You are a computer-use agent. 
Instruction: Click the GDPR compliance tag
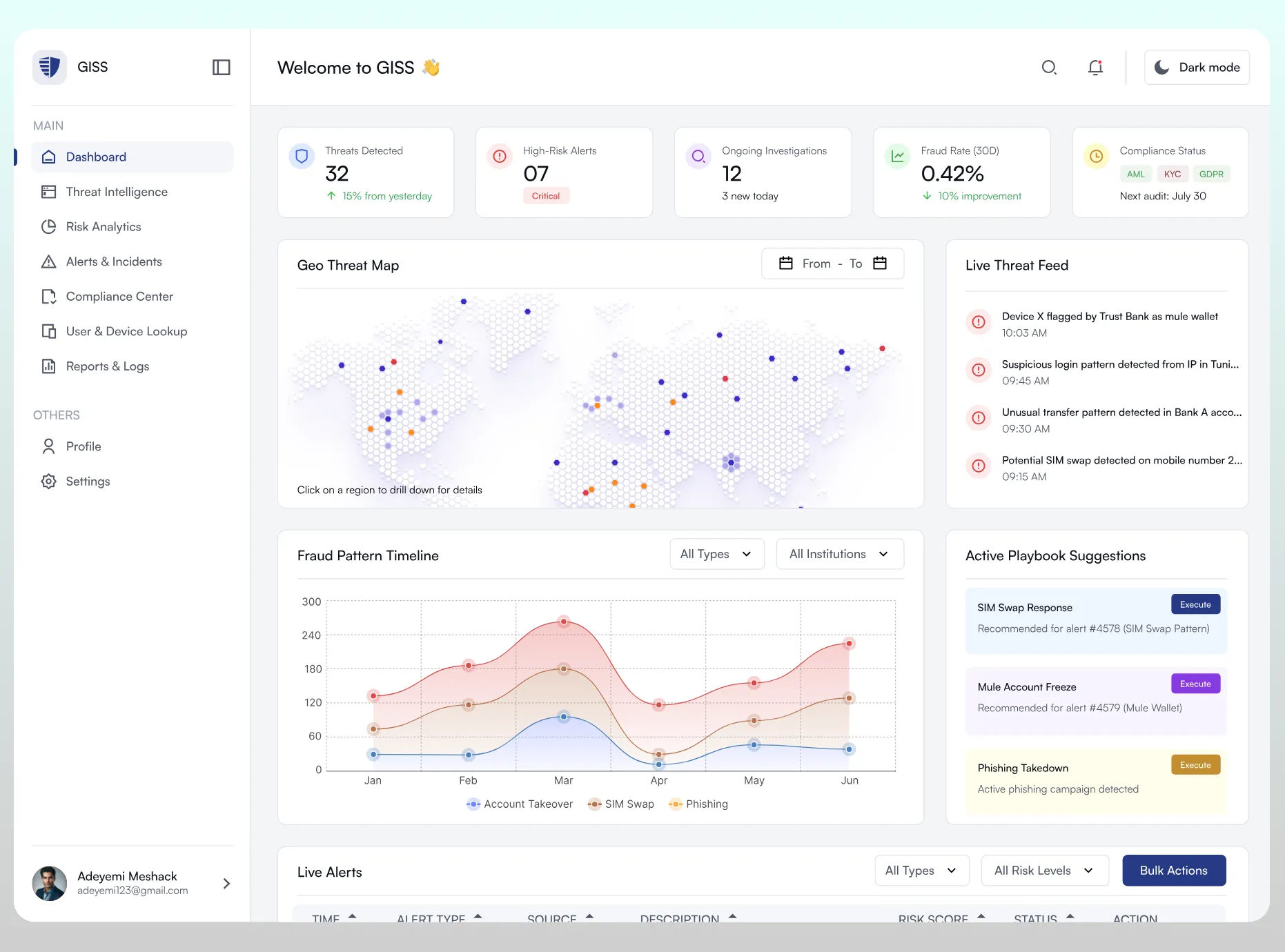[1211, 174]
